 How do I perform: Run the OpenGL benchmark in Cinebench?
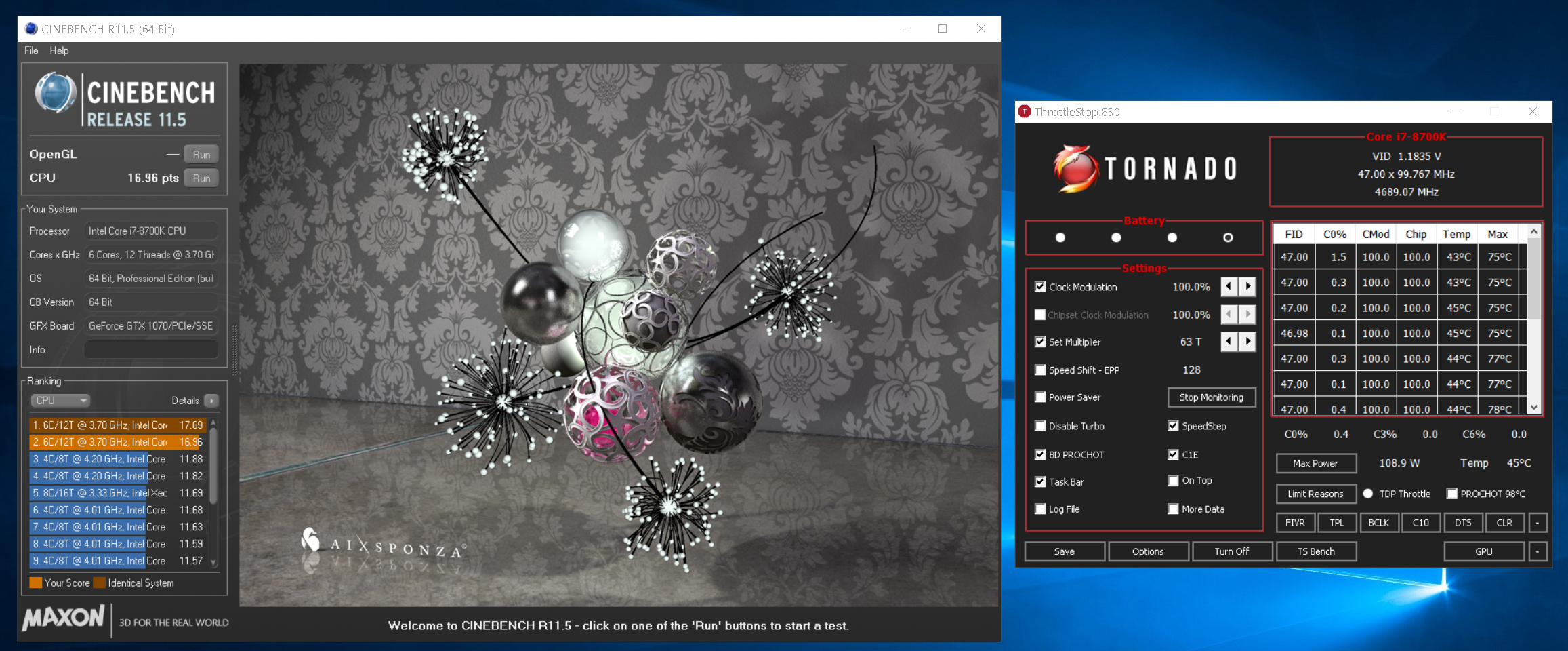click(x=201, y=155)
